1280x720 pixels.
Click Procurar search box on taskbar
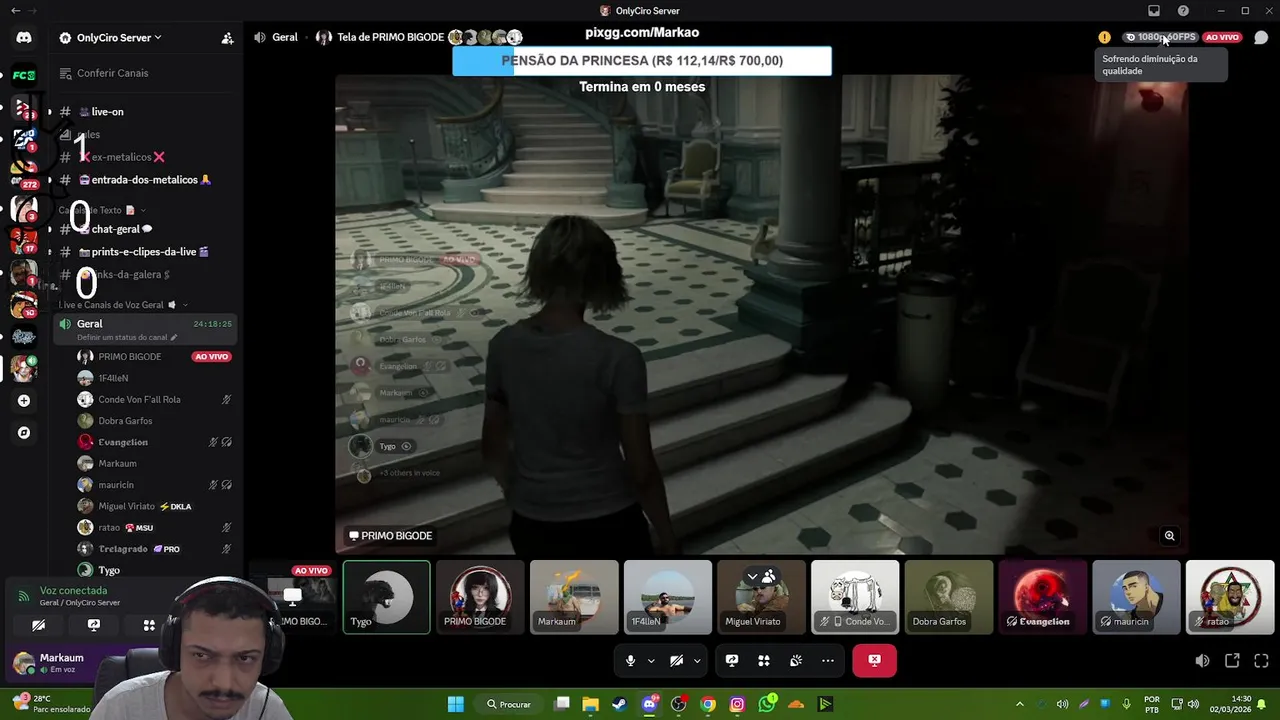pyautogui.click(x=509, y=704)
